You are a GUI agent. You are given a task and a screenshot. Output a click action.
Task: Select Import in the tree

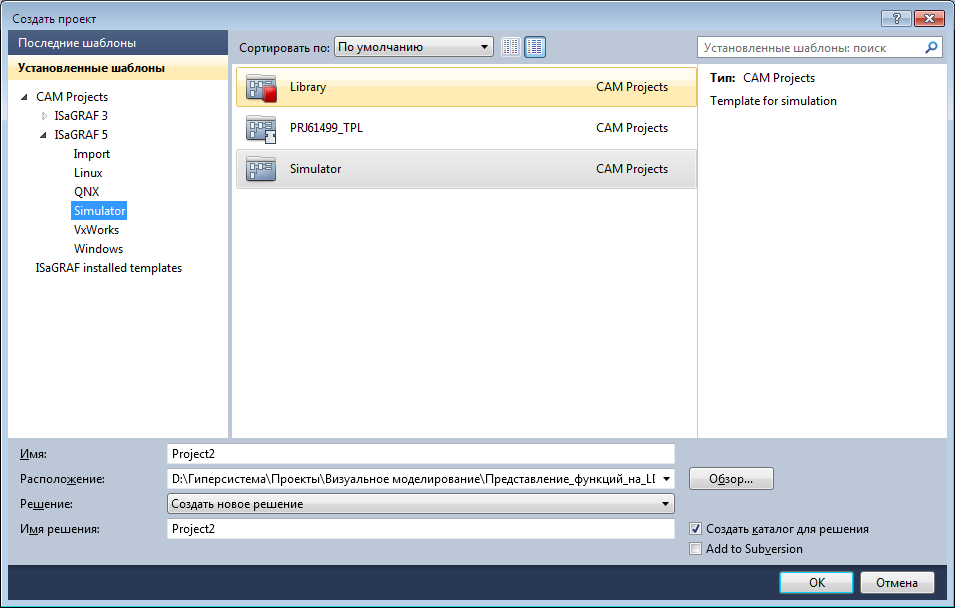(x=91, y=154)
